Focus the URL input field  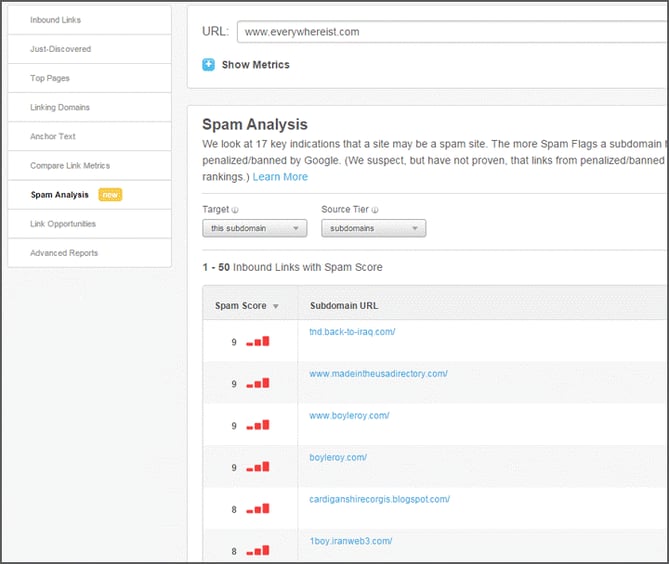[x=452, y=32]
